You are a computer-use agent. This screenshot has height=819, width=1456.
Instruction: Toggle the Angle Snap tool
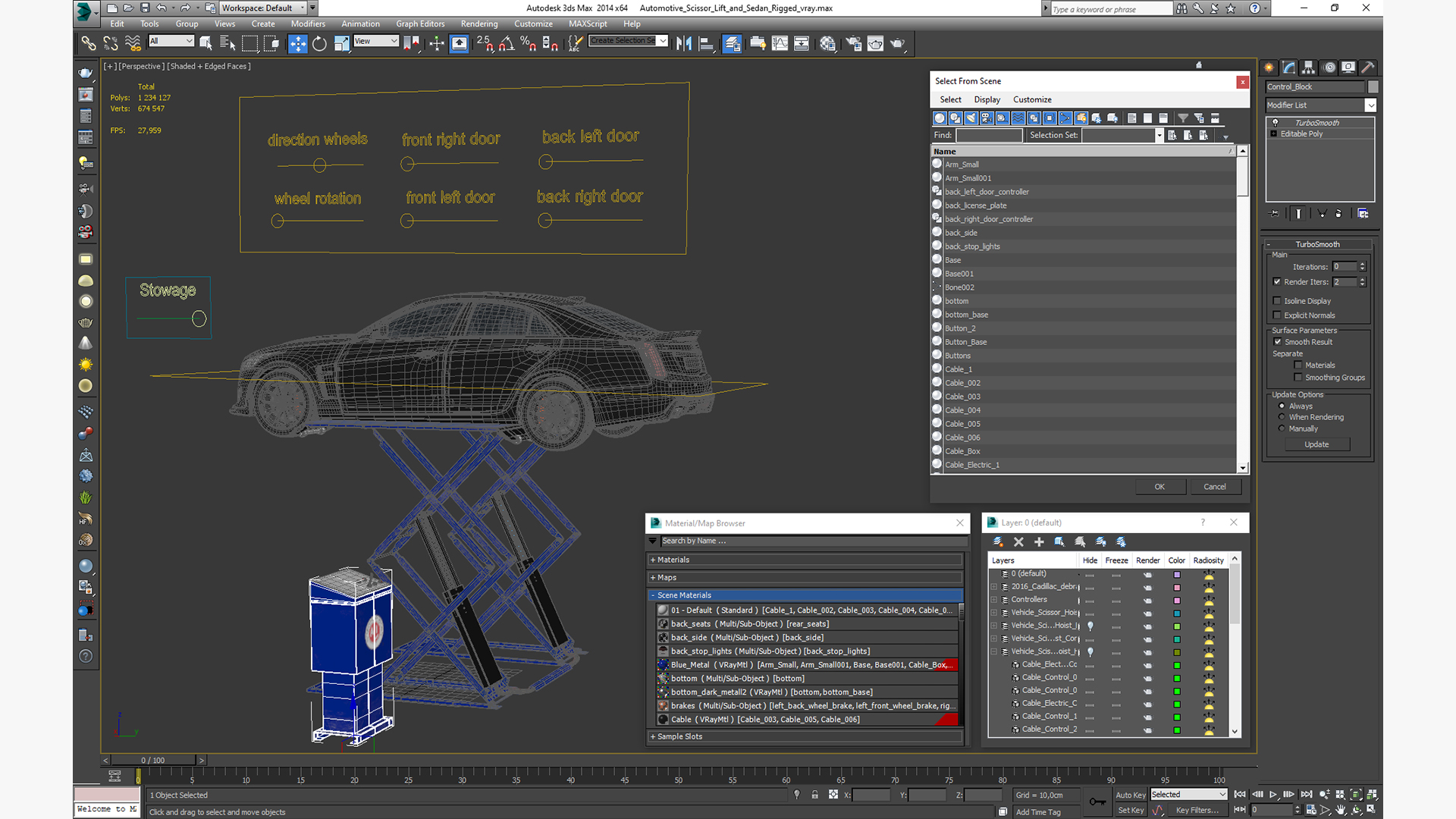coord(507,44)
